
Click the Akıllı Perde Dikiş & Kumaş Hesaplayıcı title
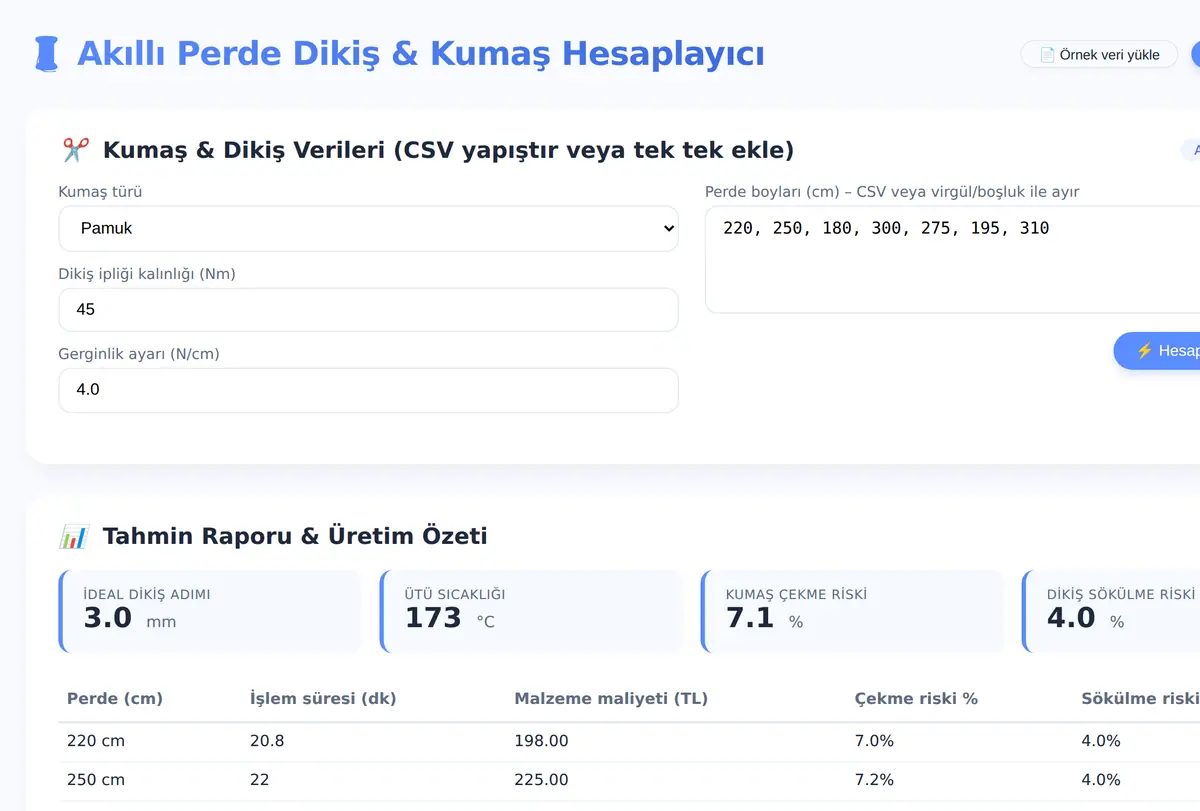(x=420, y=53)
